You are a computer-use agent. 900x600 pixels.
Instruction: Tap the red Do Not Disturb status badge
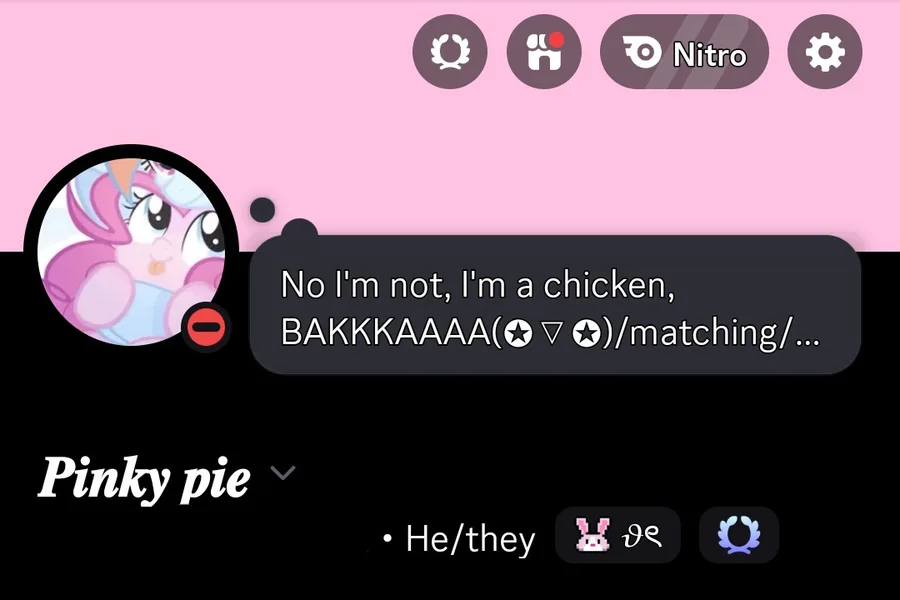pos(207,327)
